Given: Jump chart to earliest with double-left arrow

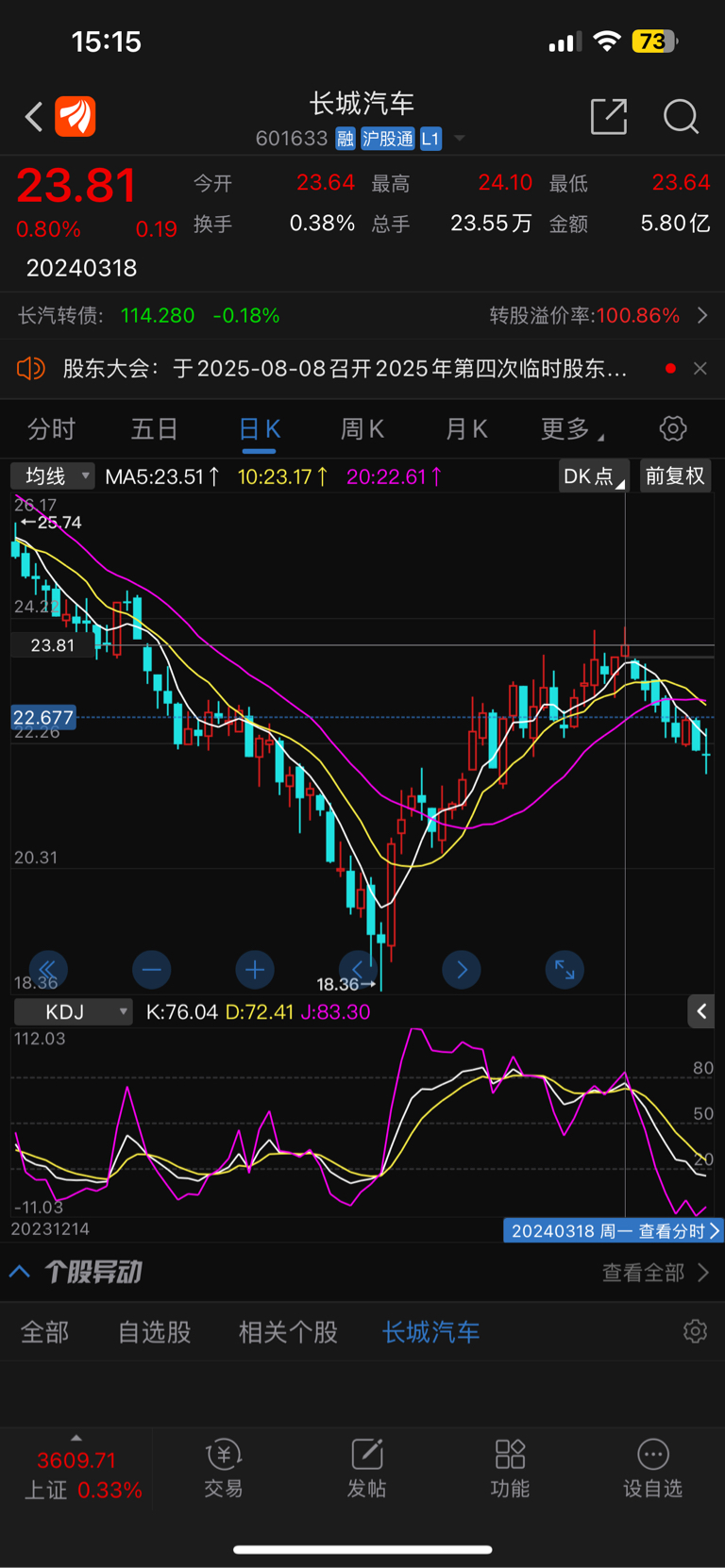Looking at the screenshot, I should 48,969.
